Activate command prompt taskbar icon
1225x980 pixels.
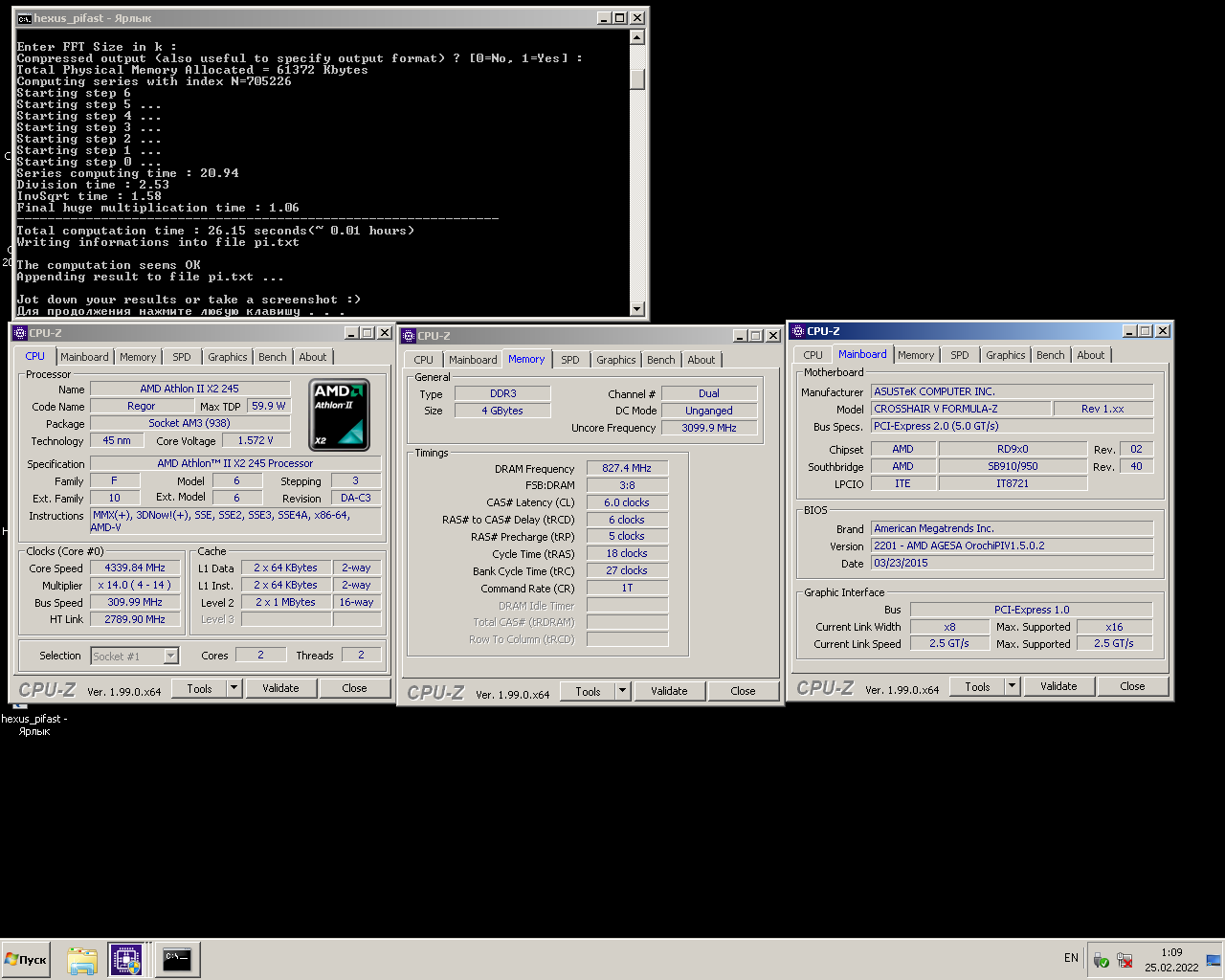pos(177,960)
